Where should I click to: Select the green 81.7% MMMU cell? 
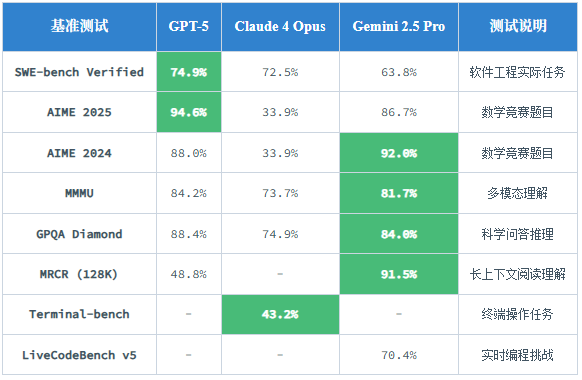click(399, 193)
